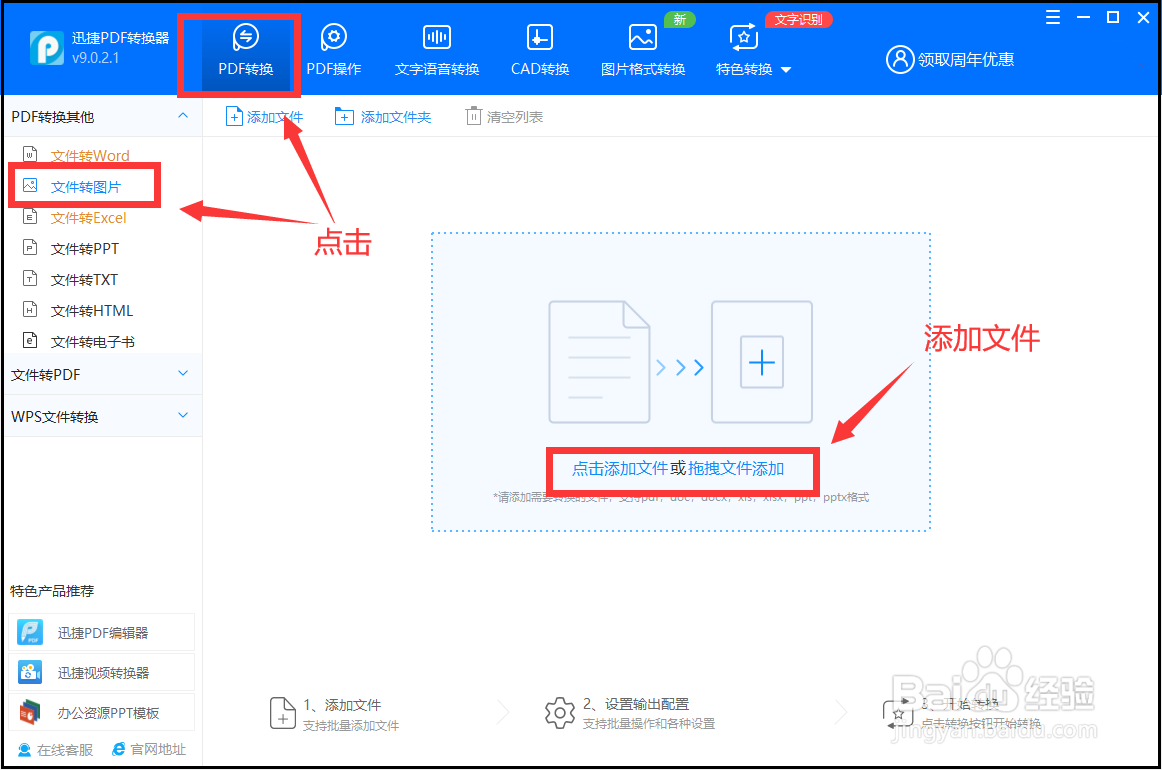Click 添加文件夹 in the toolbar

tap(382, 116)
